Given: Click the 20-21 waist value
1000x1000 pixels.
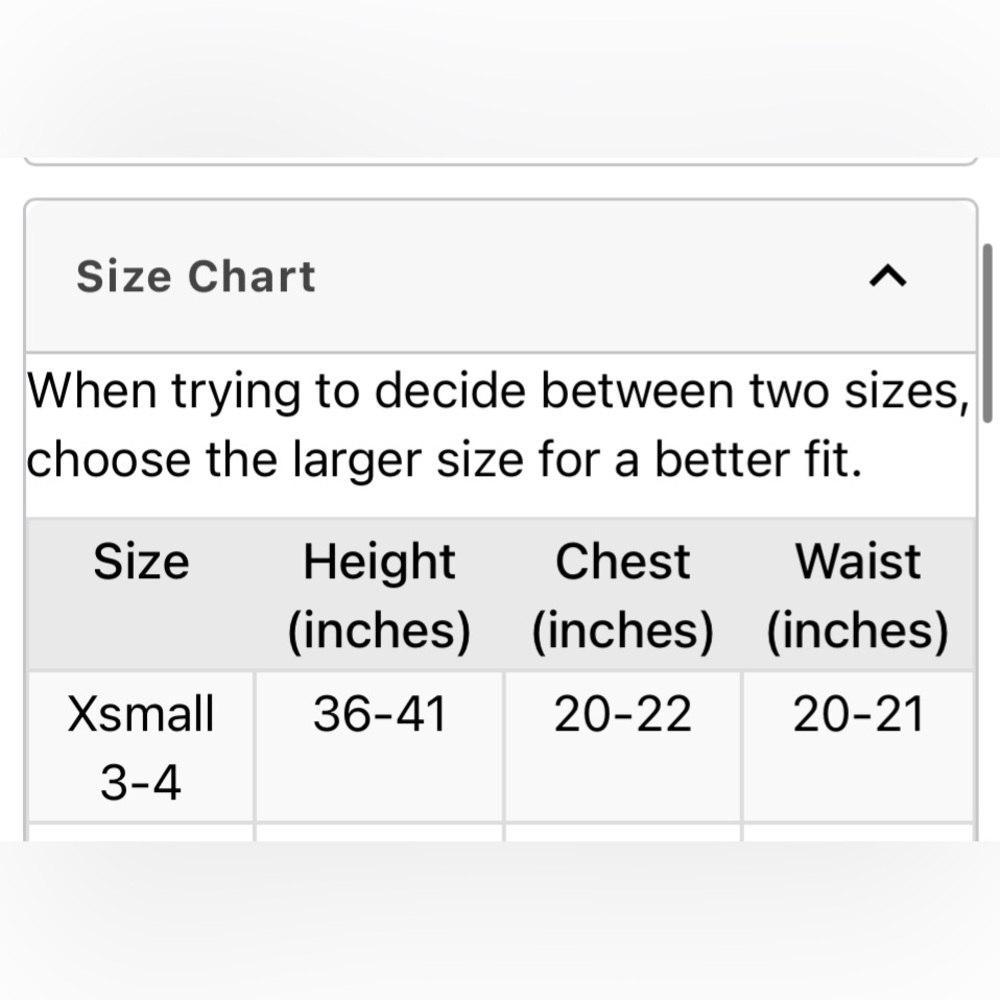Looking at the screenshot, I should point(858,714).
